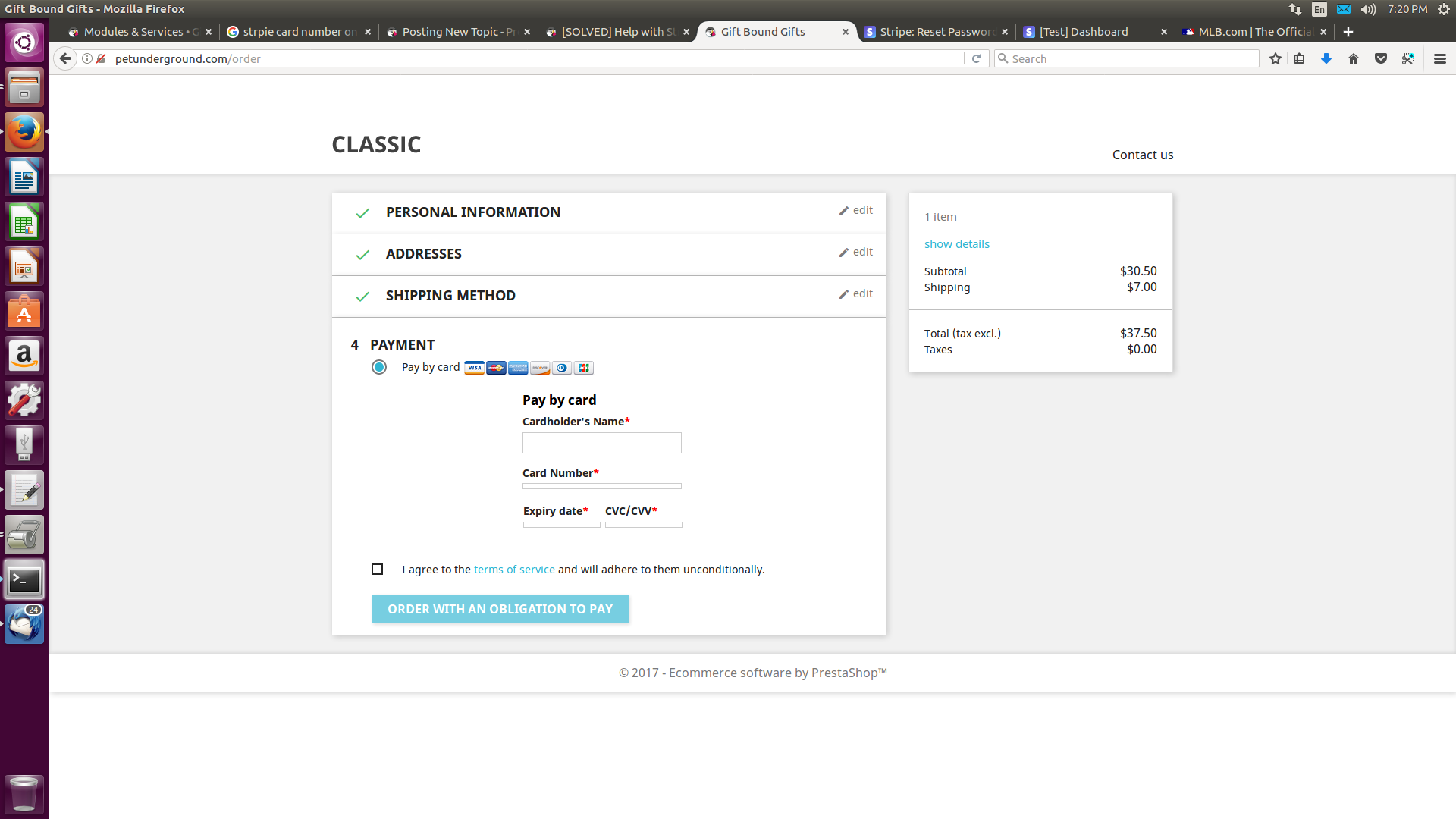Viewport: 1456px width, 819px height.
Task: Switch to the [Test] Dashboard tab
Action: (x=1083, y=32)
